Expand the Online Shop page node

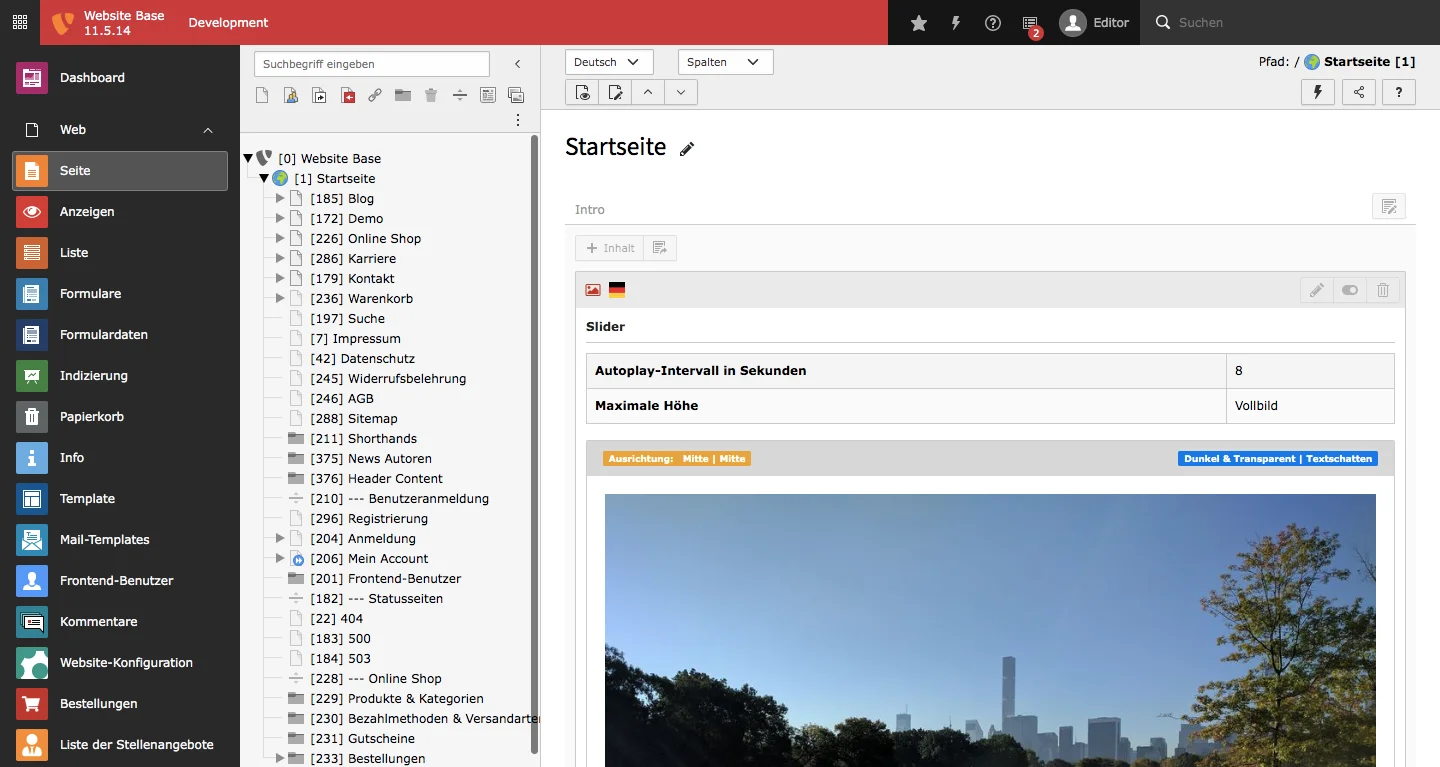[280, 239]
